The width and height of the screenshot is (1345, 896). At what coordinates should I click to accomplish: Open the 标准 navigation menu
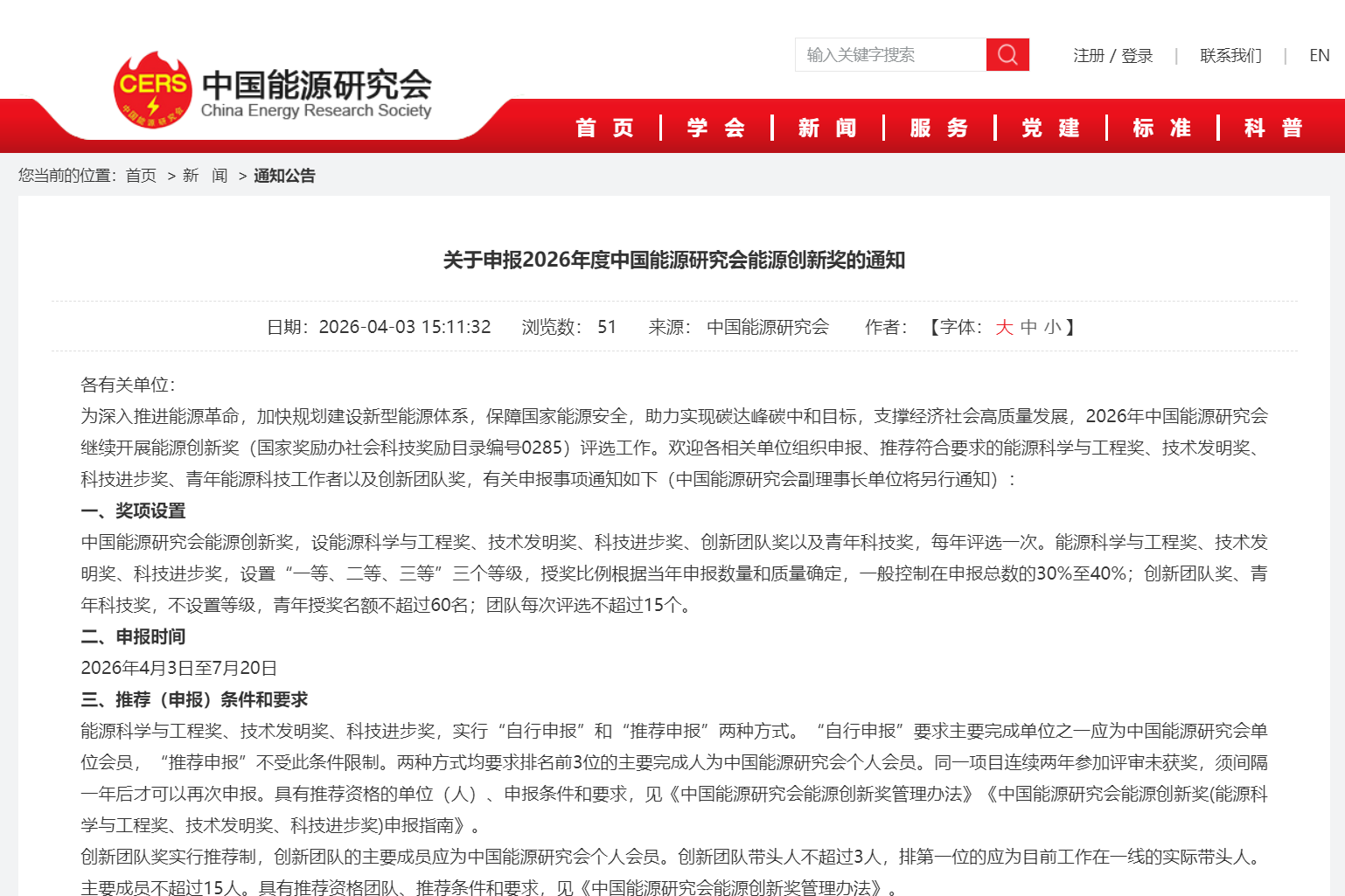[1162, 128]
